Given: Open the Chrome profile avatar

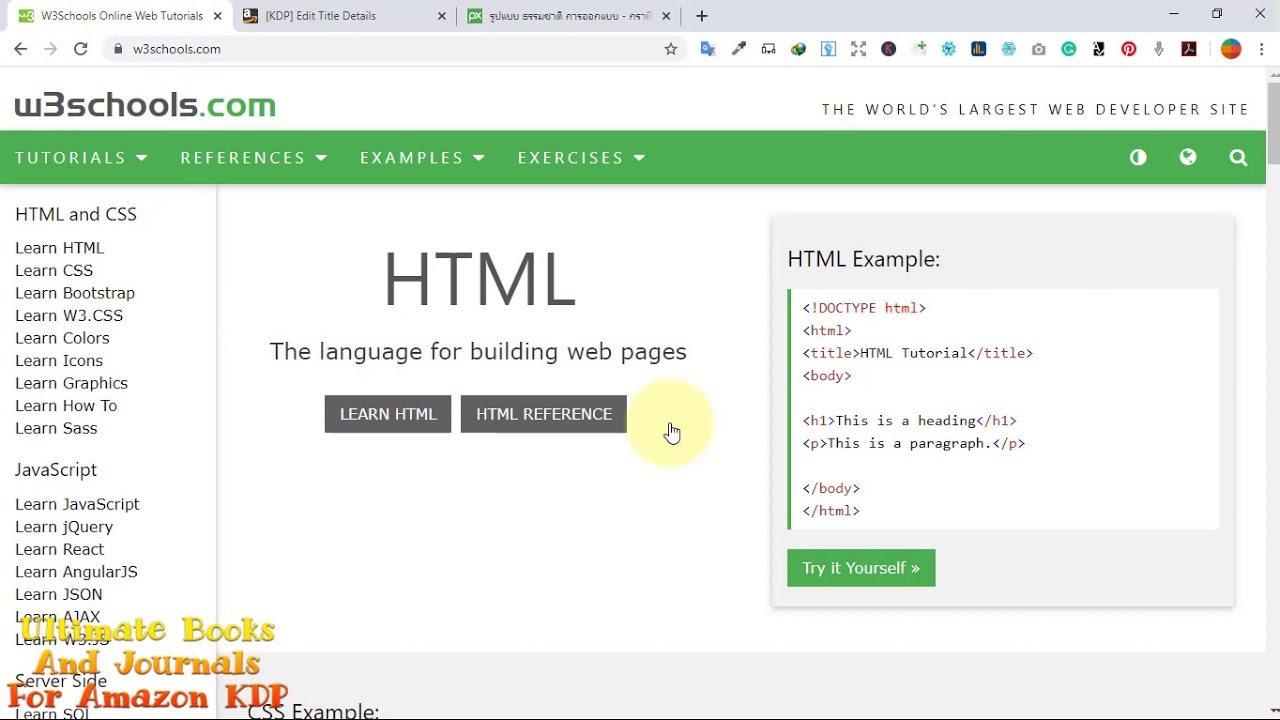Looking at the screenshot, I should pyautogui.click(x=1231, y=49).
